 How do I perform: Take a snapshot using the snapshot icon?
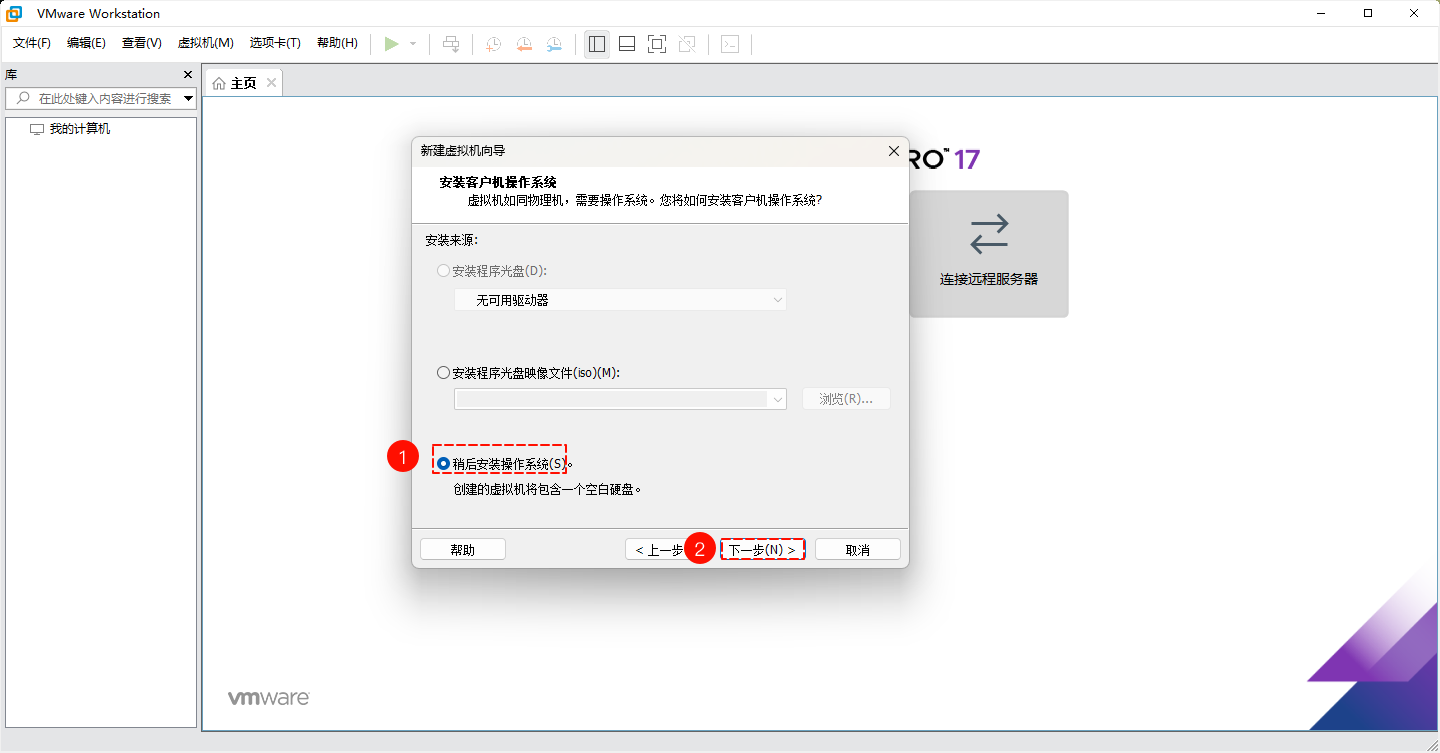tap(492, 43)
